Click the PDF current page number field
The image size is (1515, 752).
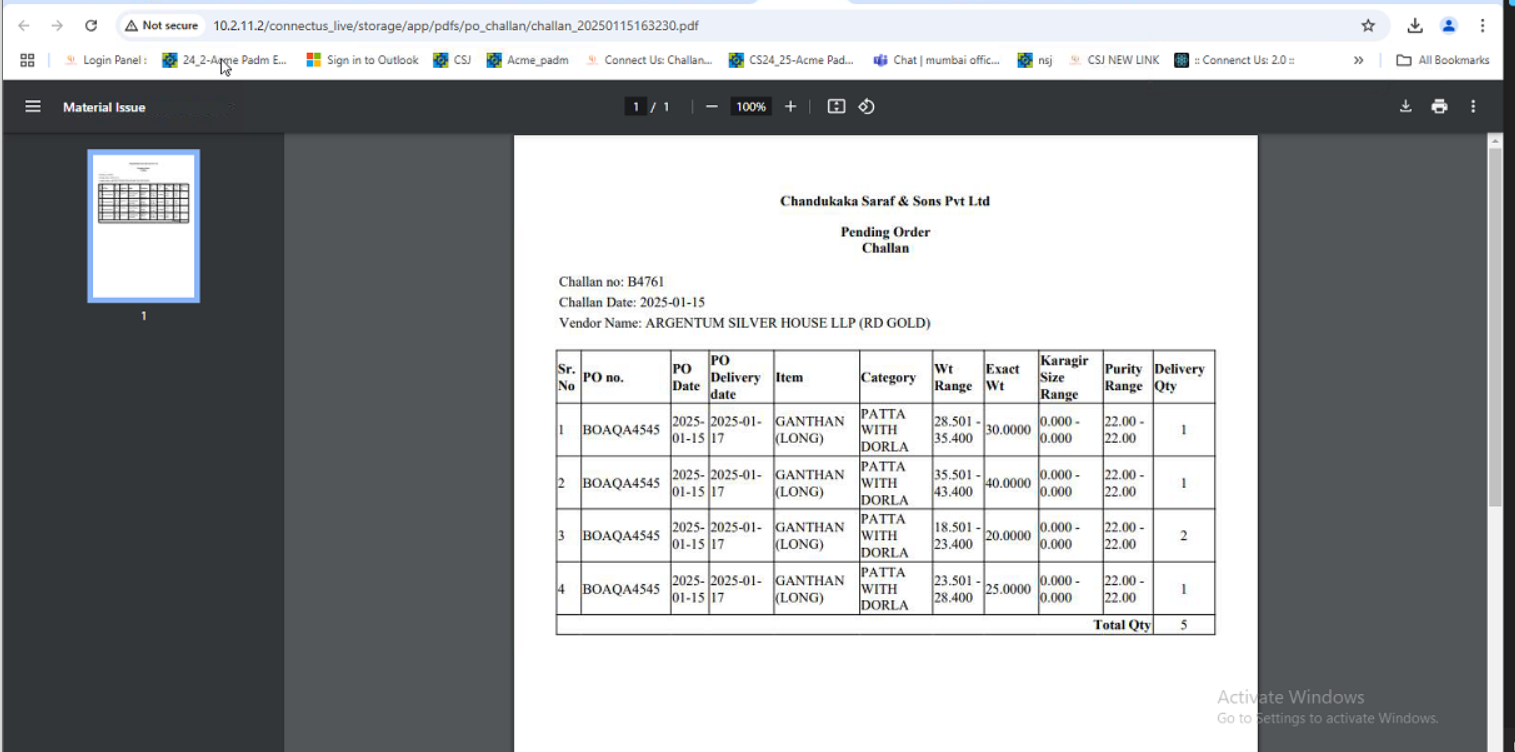tap(635, 106)
